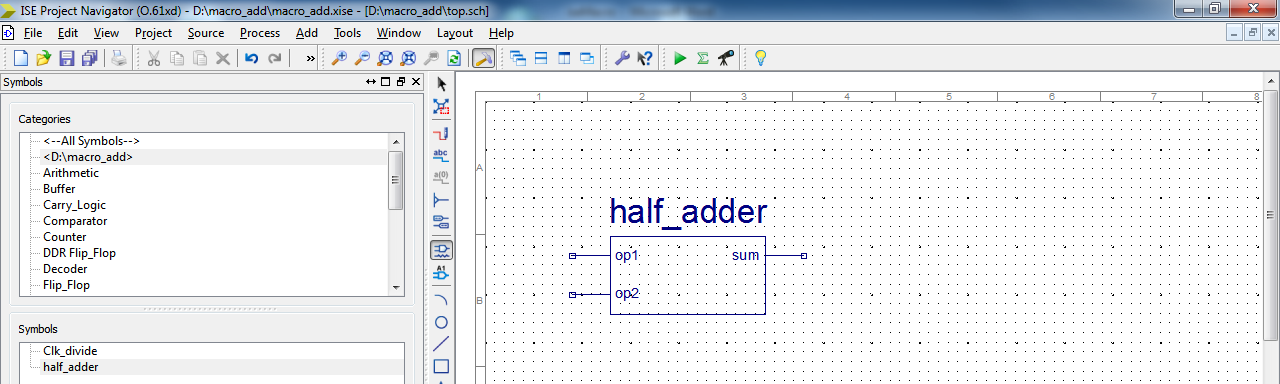Select the Arithmetic category

tap(71, 173)
